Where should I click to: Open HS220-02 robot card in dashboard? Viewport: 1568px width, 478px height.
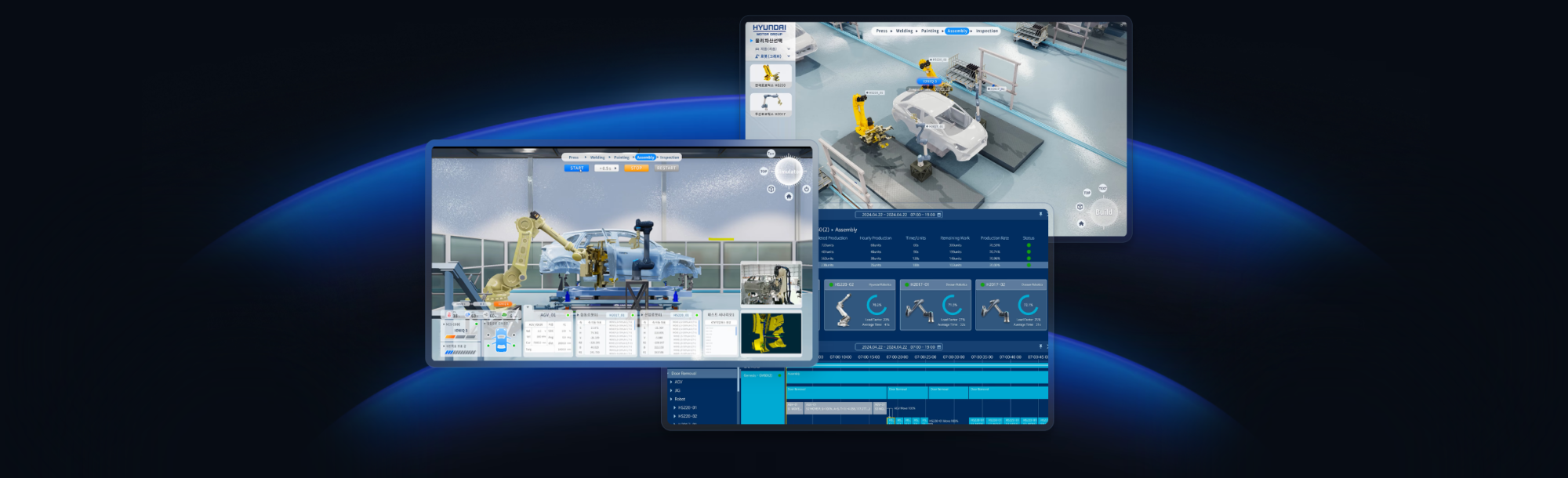pyautogui.click(x=859, y=306)
